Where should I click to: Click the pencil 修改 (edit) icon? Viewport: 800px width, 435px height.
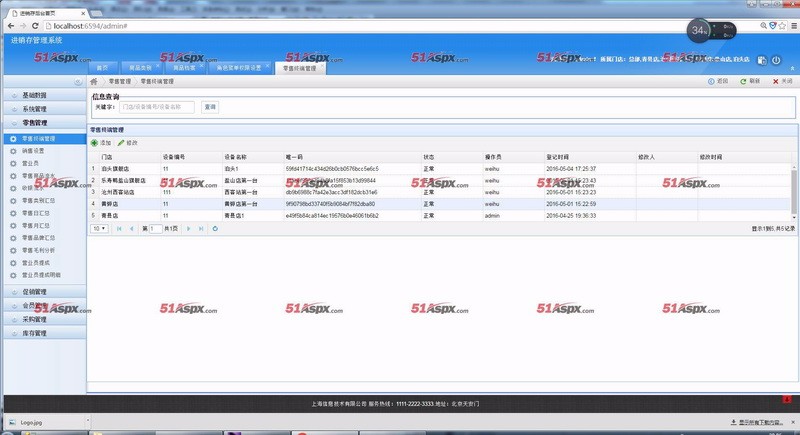pos(121,143)
